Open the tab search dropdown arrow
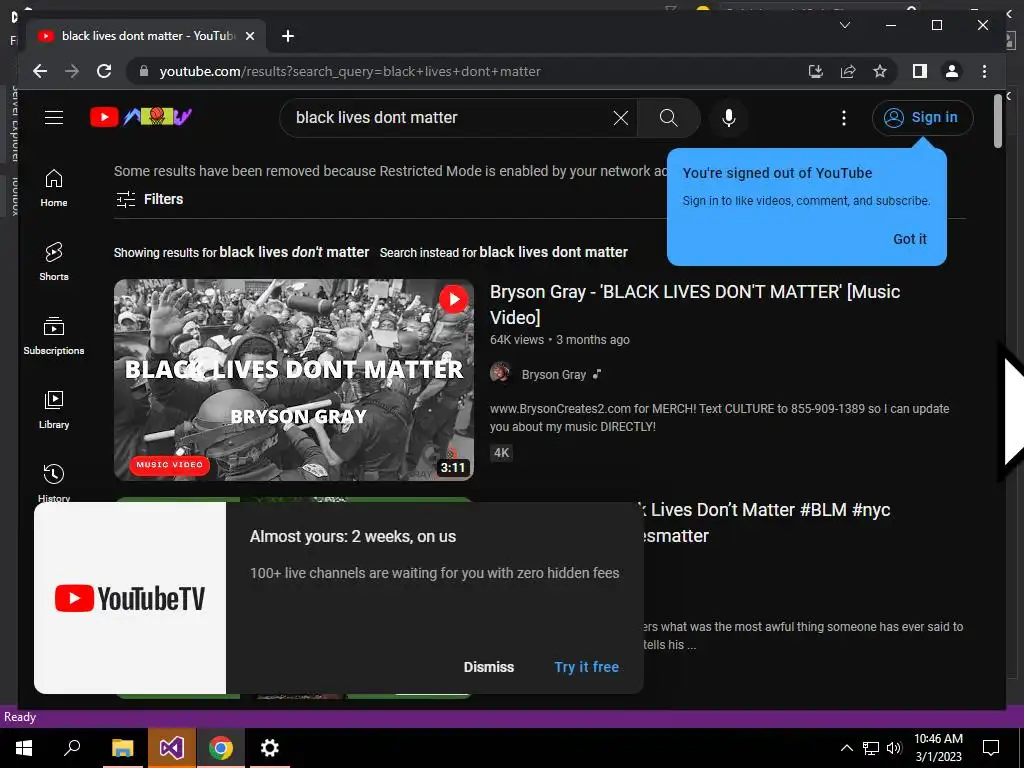Viewport: 1024px width, 768px height. (x=844, y=25)
